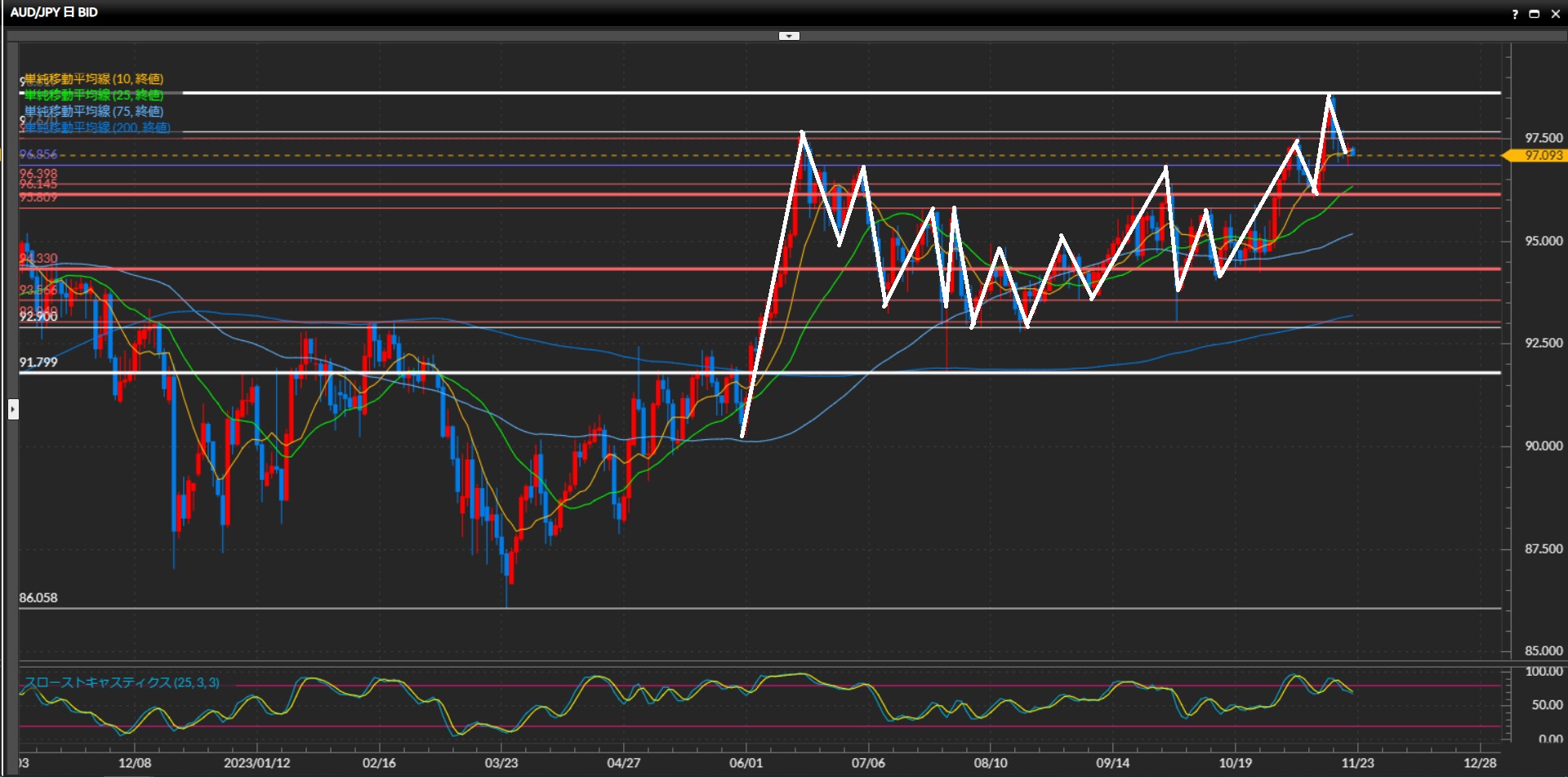1568x777 pixels.
Task: Click the 92.900 horizontal line label
Action: 38,317
